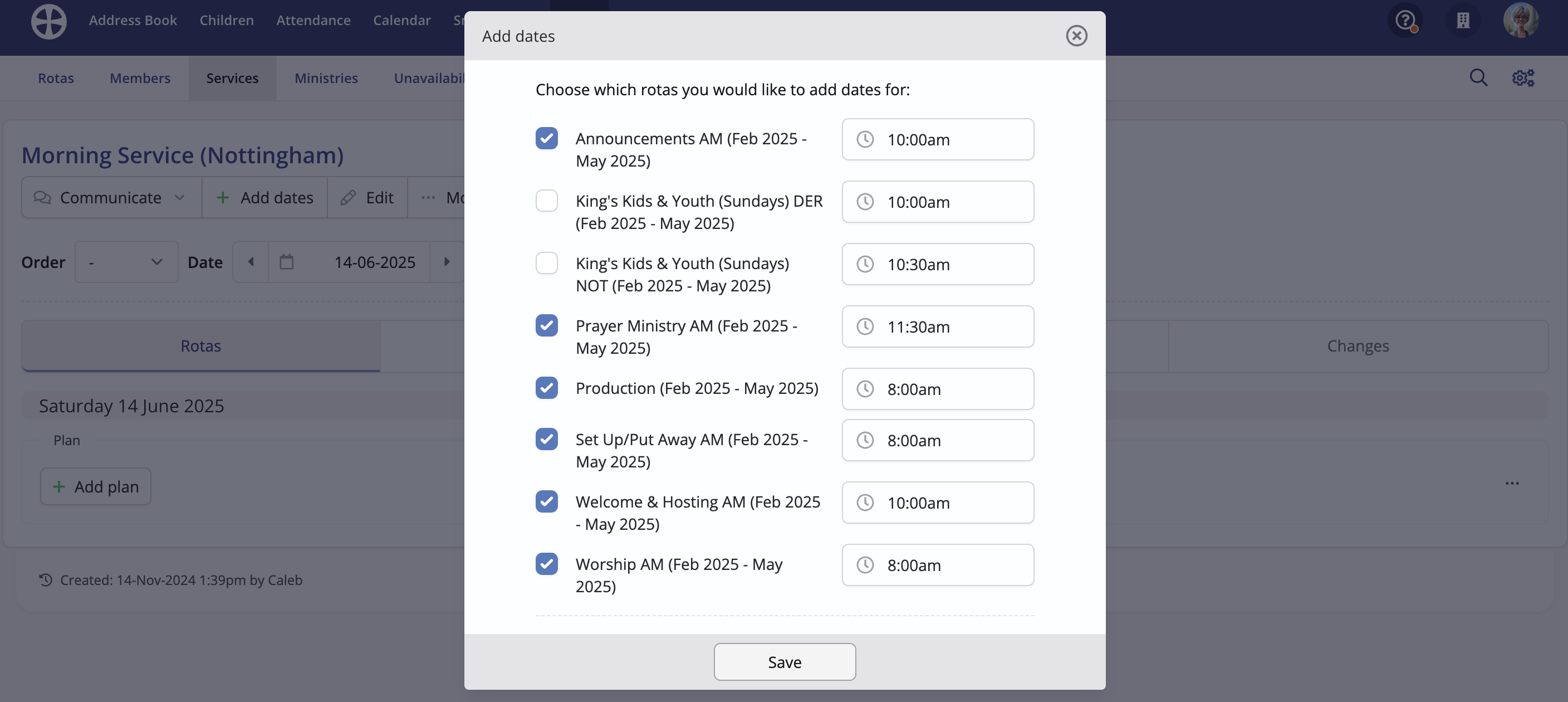The width and height of the screenshot is (1568, 702).
Task: Click the created history icon
Action: 46,579
